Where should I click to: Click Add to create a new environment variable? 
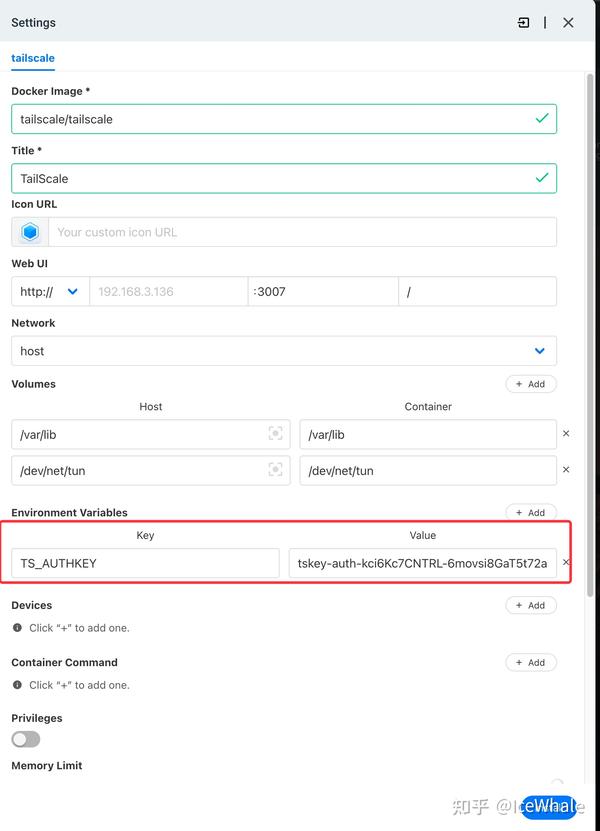531,512
